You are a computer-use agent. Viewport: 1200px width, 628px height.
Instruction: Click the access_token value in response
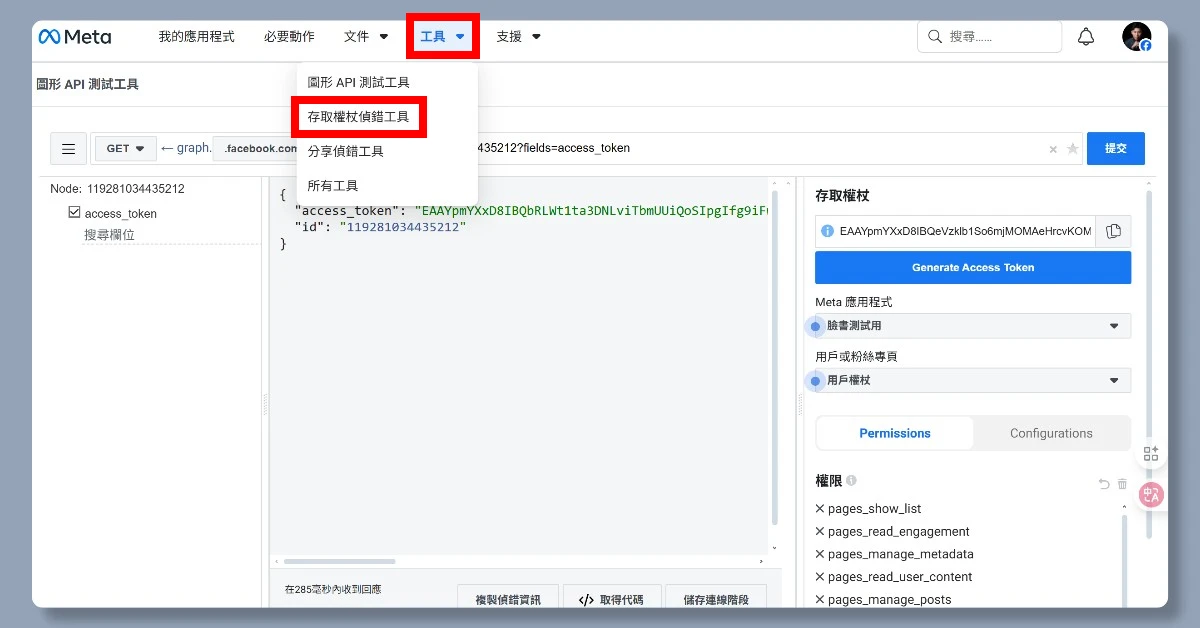(590, 210)
